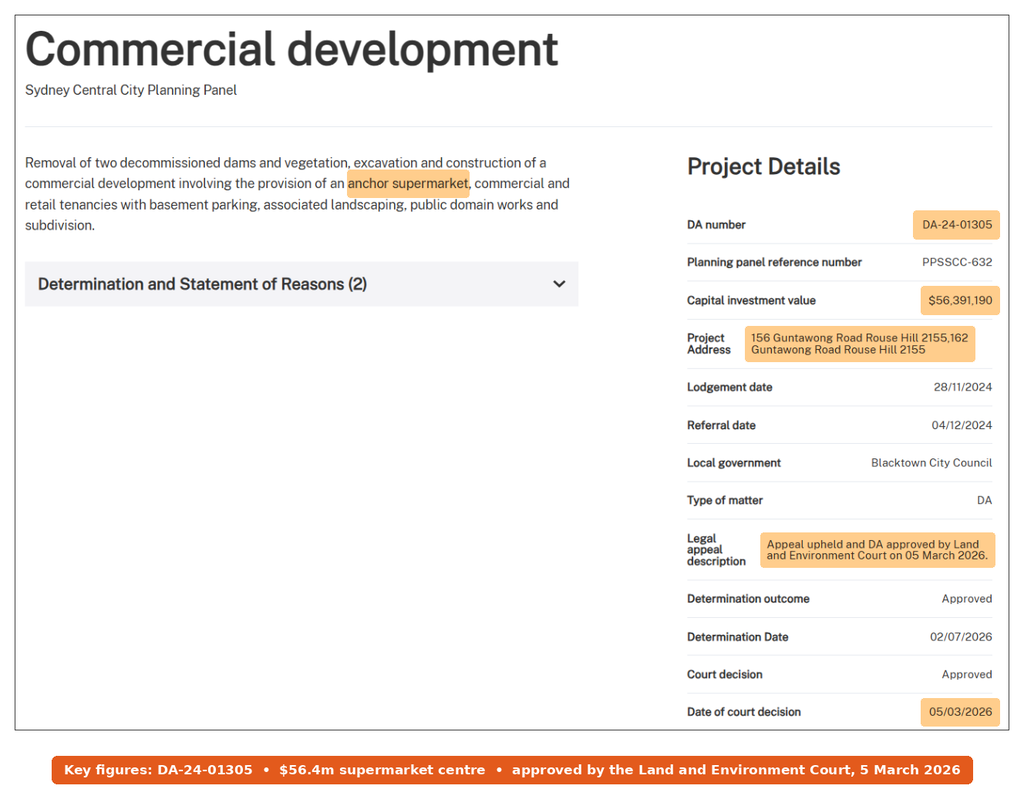
Task: Select referral date 04/12/2024
Action: (961, 425)
